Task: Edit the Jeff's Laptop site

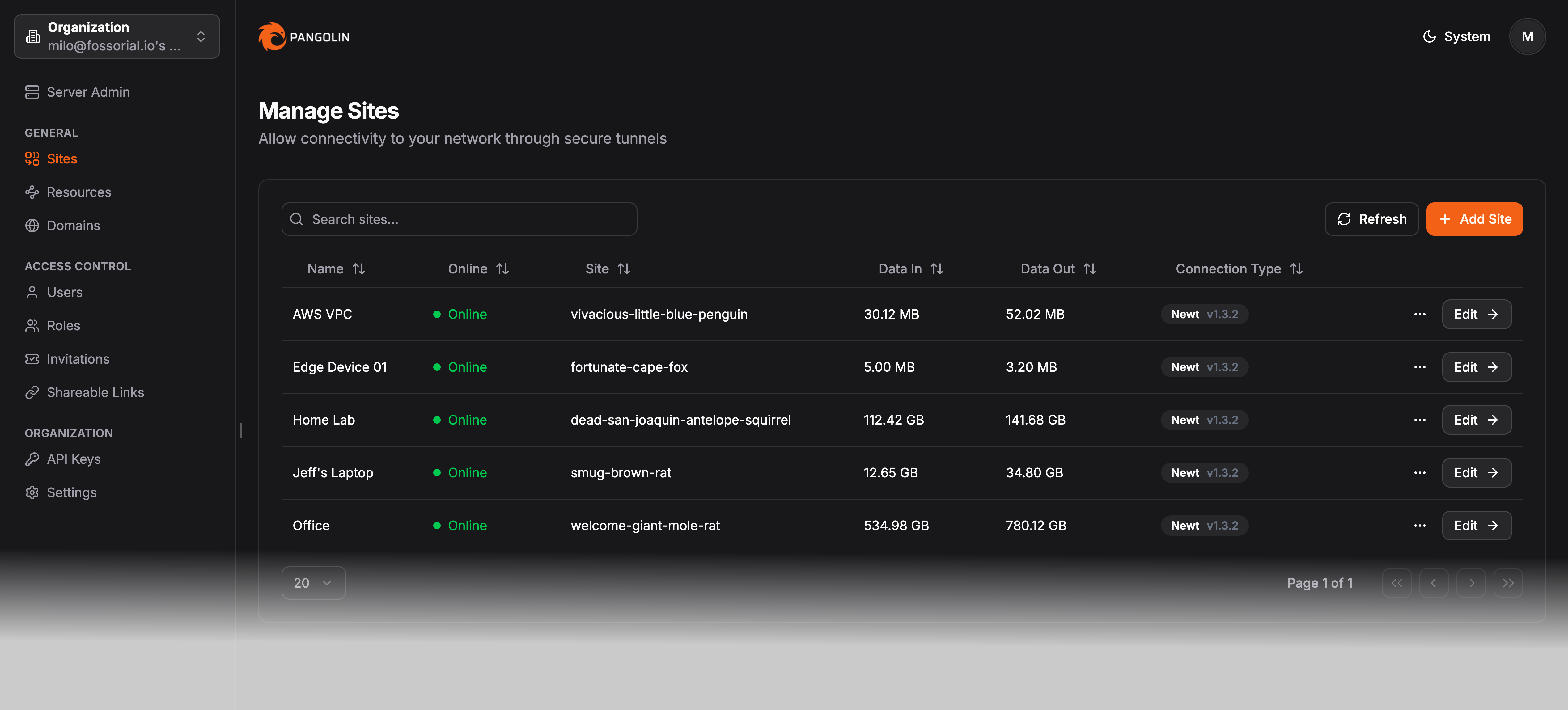Action: pos(1476,473)
